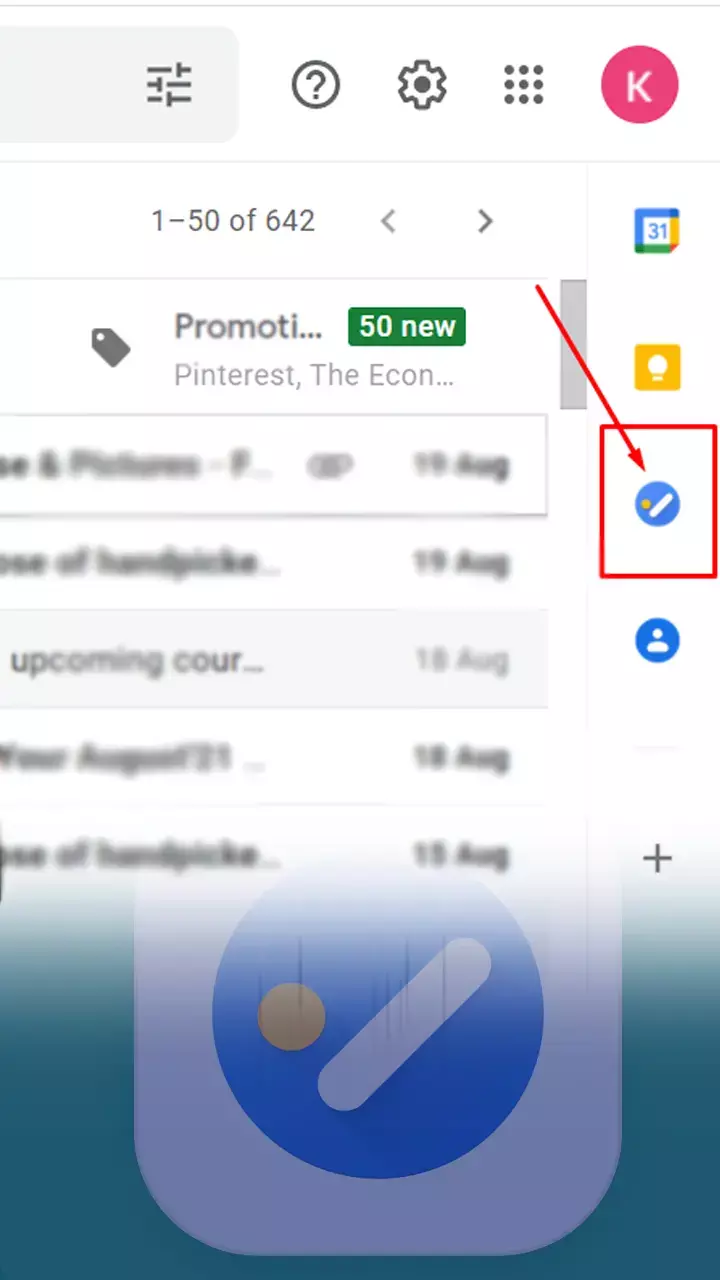
Task: Open the Support help icon
Action: click(x=316, y=85)
